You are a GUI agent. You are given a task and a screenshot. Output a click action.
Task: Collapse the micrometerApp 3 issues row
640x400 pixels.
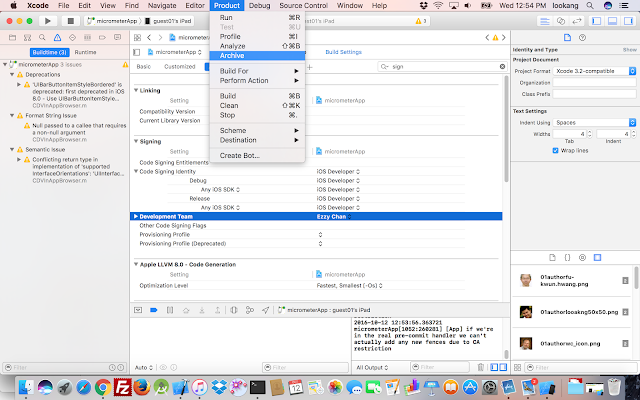[x=5, y=64]
